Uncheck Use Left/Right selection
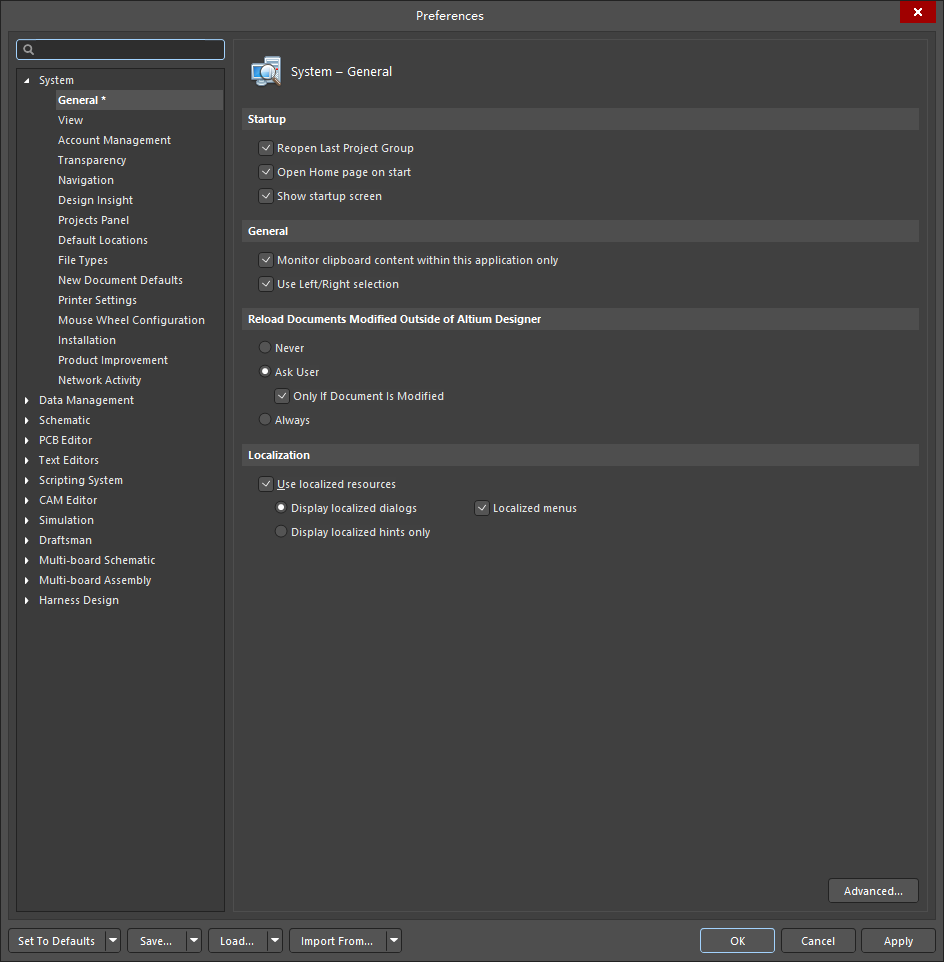 point(266,284)
